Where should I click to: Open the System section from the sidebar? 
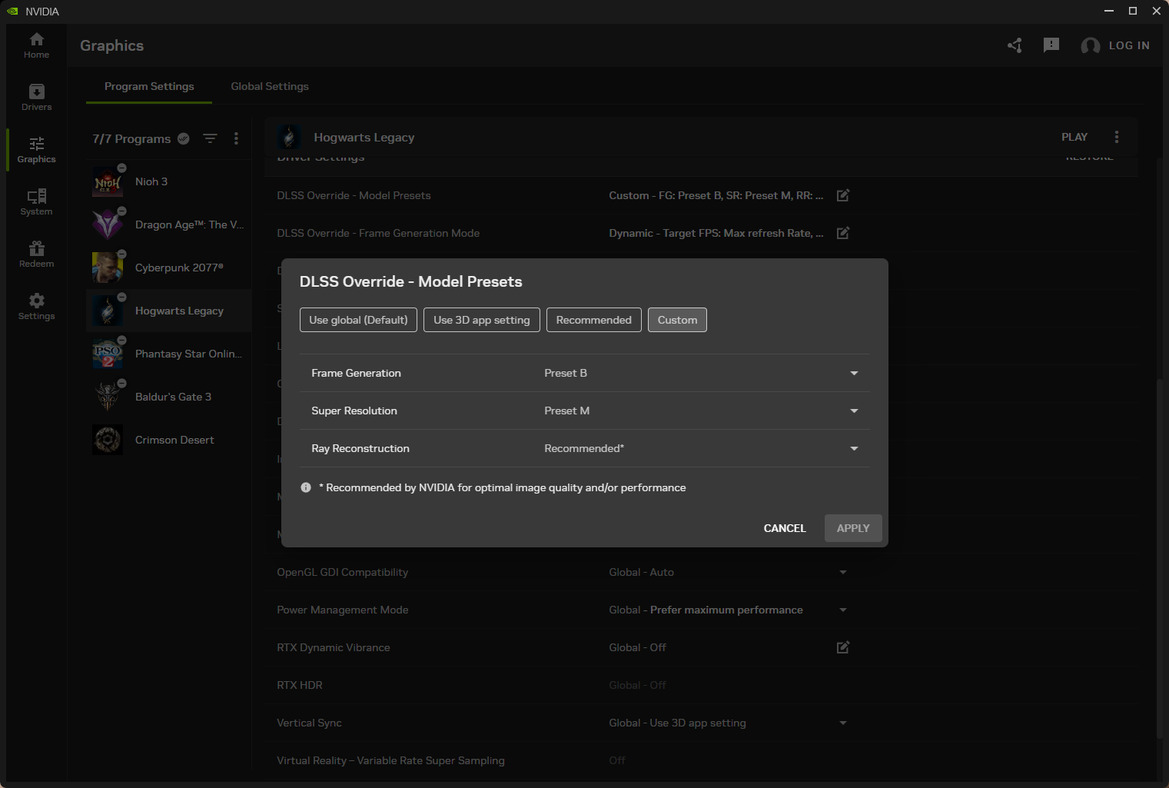(36, 203)
